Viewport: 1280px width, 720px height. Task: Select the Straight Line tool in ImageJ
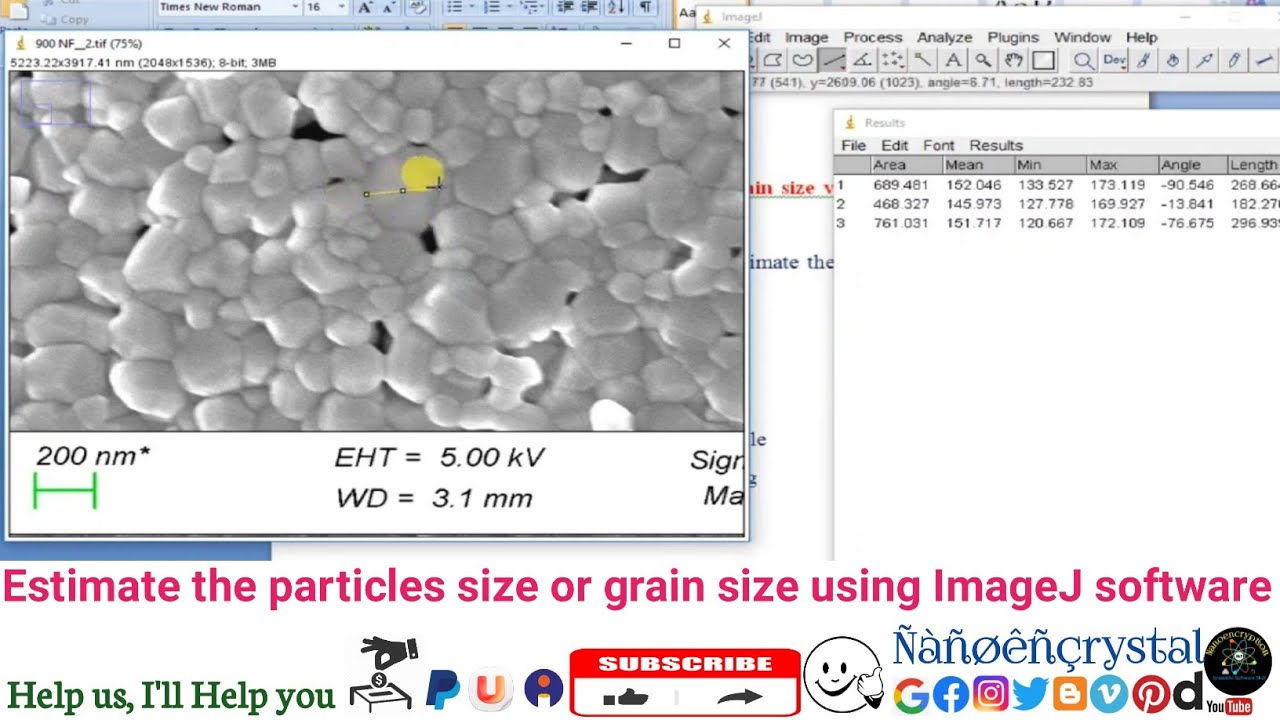click(x=833, y=60)
